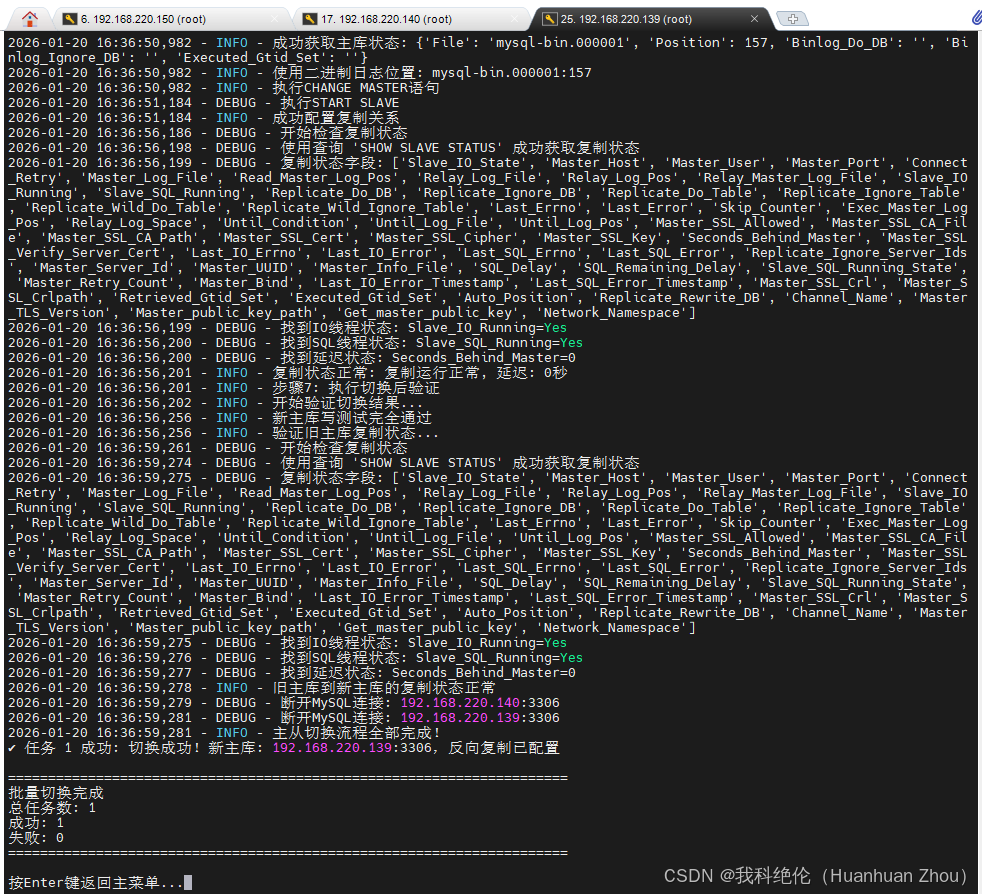Viewport: 982px width, 894px height.
Task: Click the disconnect address 192.168.220.140:3306
Action: point(480,703)
